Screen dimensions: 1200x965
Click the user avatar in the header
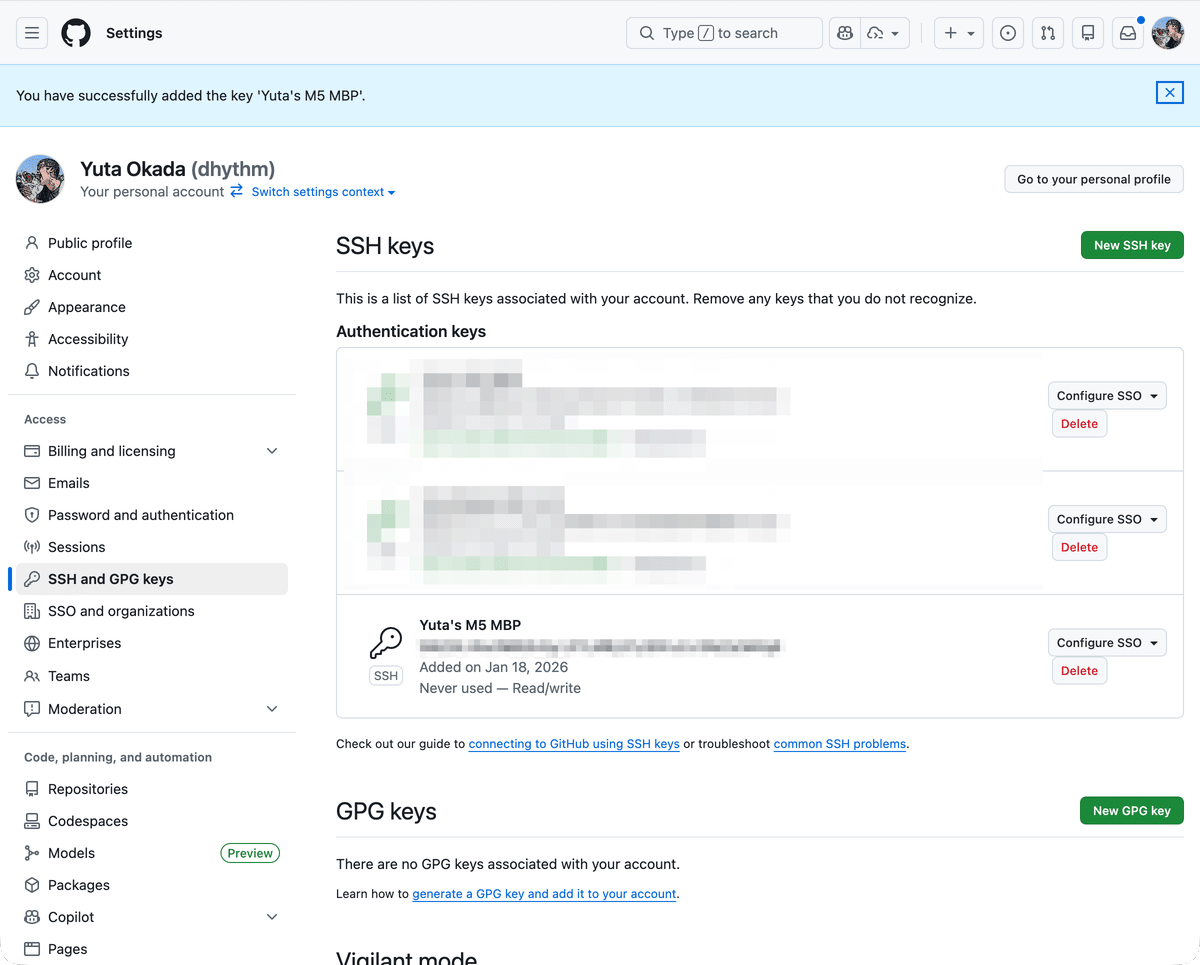pos(1167,33)
